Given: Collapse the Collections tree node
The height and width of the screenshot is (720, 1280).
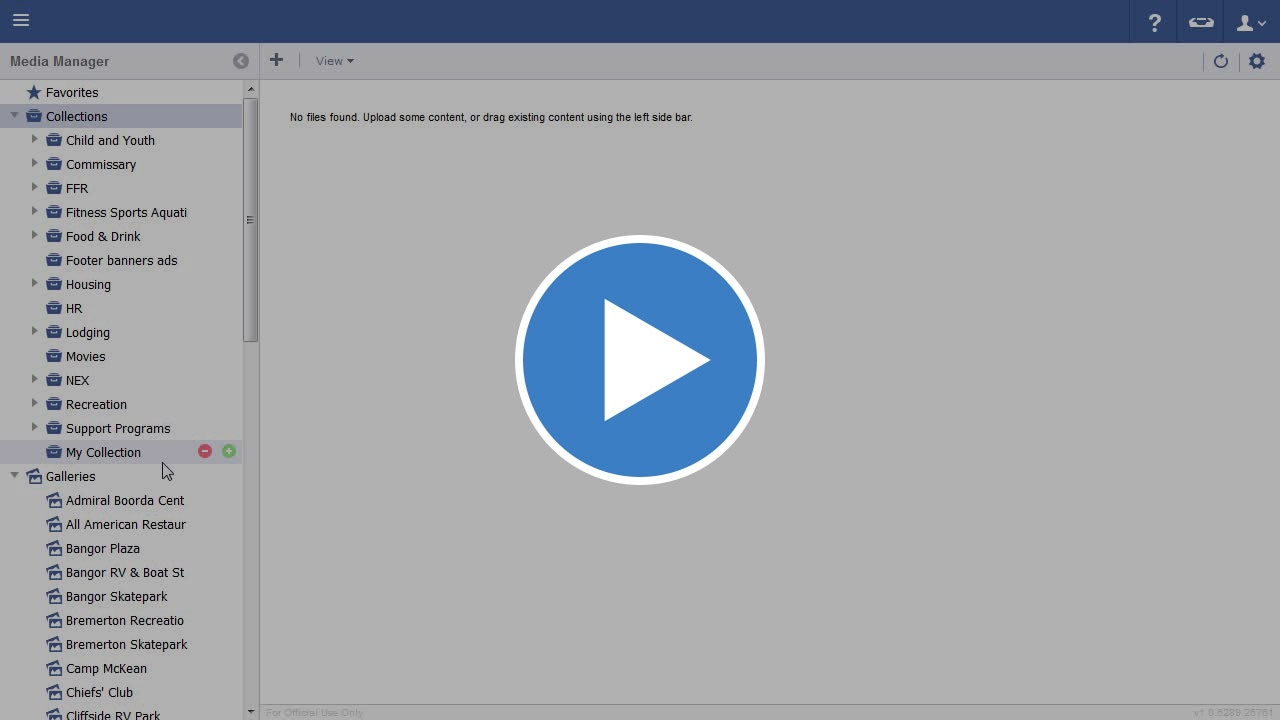Looking at the screenshot, I should pyautogui.click(x=15, y=116).
